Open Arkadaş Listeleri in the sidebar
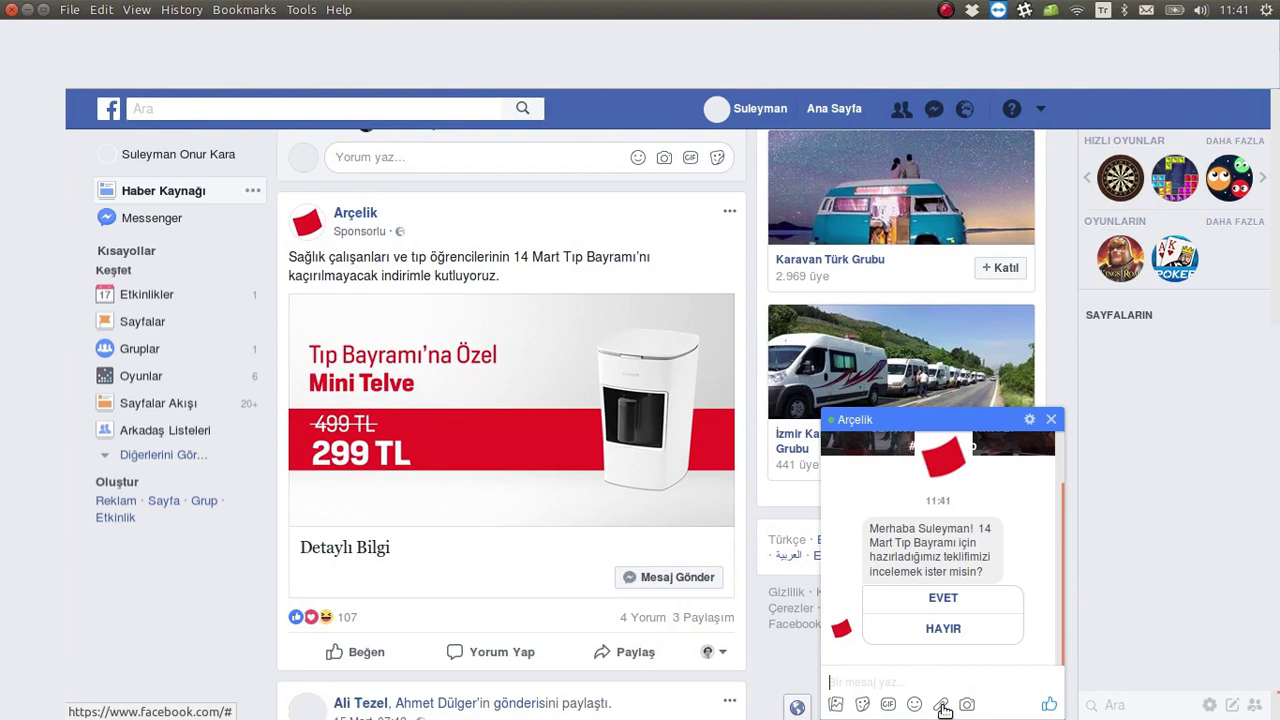Viewport: 1280px width, 720px height. click(x=165, y=430)
